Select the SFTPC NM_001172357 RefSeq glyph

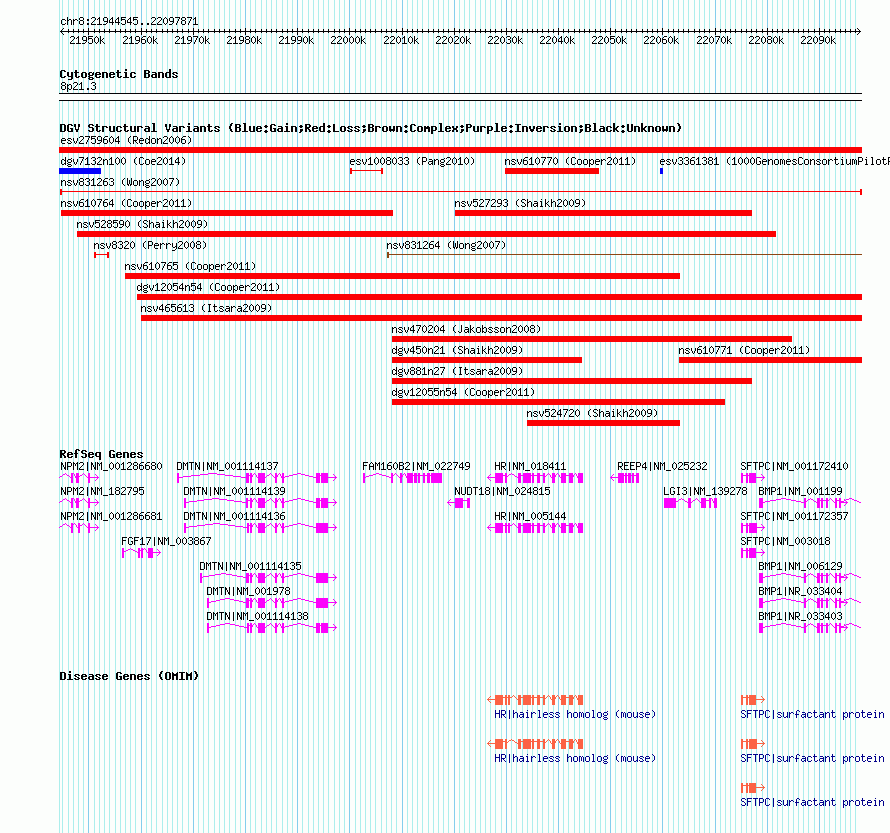[753, 528]
